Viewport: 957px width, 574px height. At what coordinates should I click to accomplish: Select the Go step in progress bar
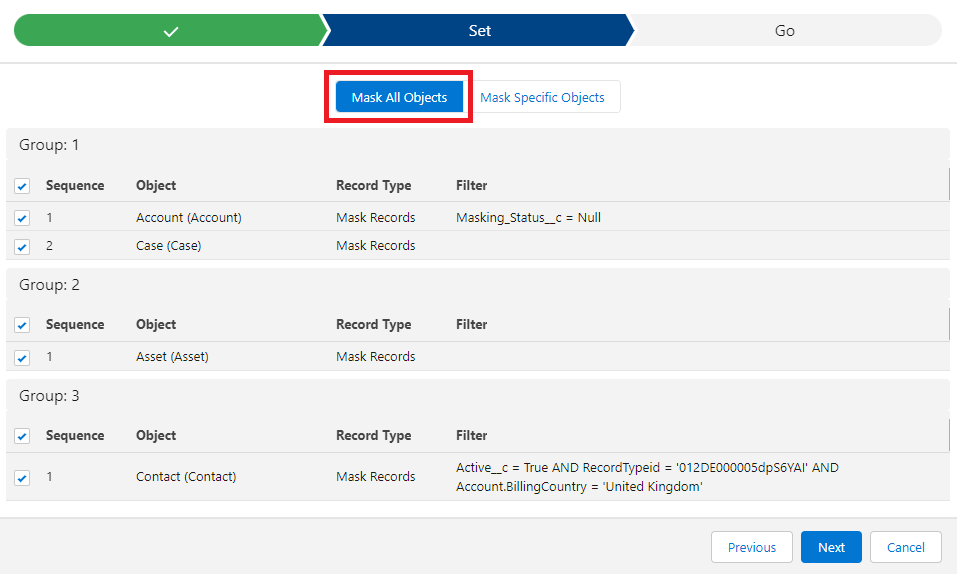pyautogui.click(x=784, y=31)
